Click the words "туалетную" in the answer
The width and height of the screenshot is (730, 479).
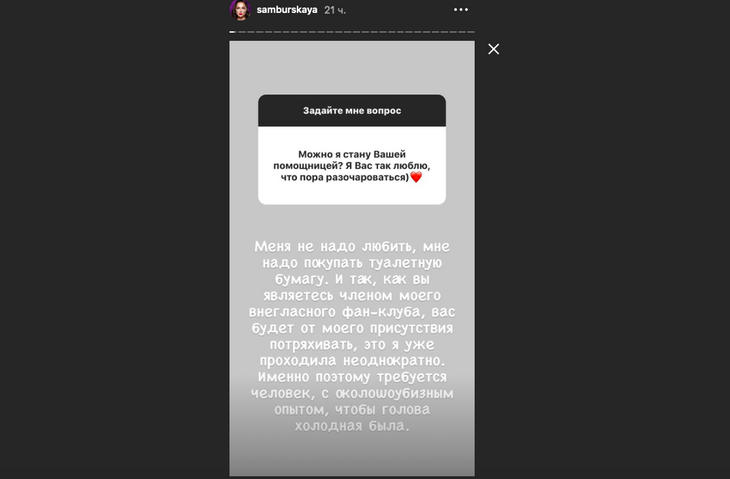click(x=406, y=263)
